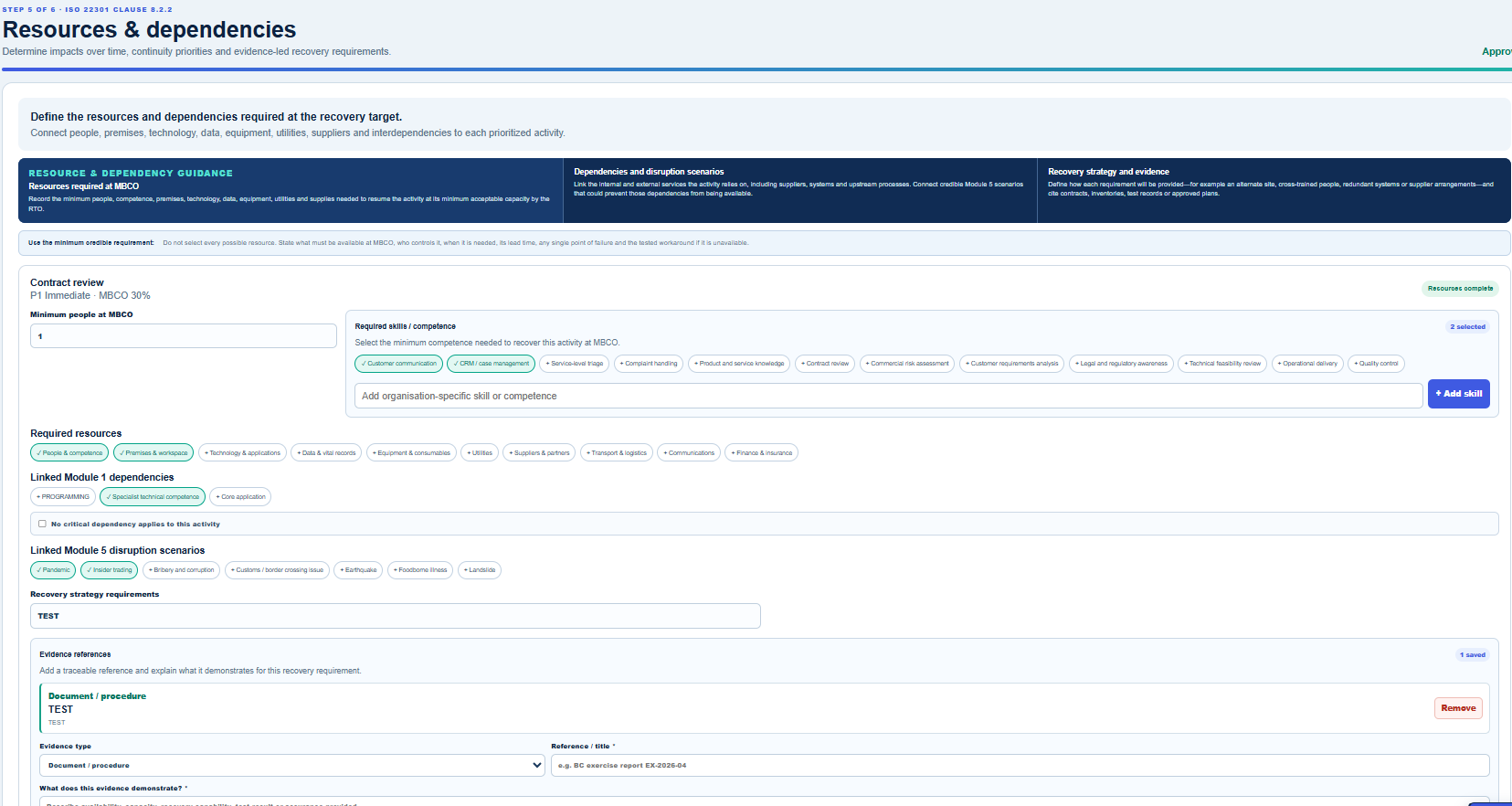Add the Service-level triage skill chip
The image size is (1512, 806).
coord(575,364)
